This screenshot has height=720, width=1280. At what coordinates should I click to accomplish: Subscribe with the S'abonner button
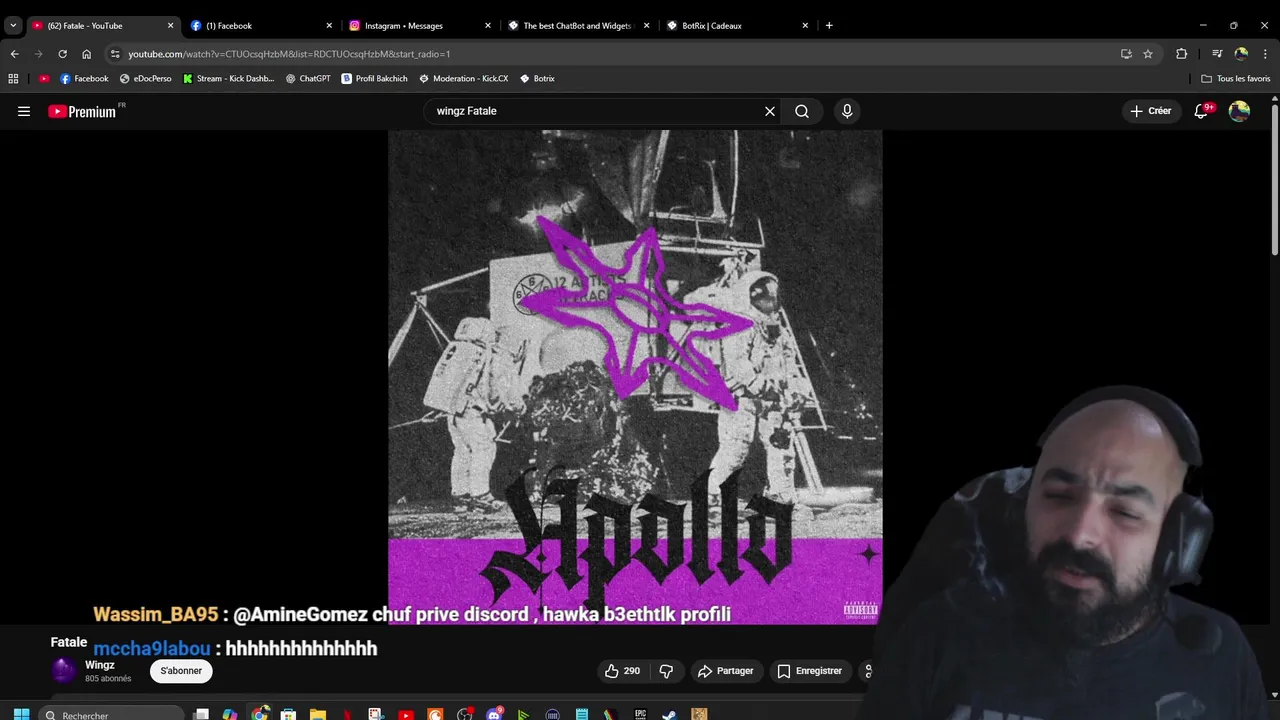pyautogui.click(x=181, y=671)
